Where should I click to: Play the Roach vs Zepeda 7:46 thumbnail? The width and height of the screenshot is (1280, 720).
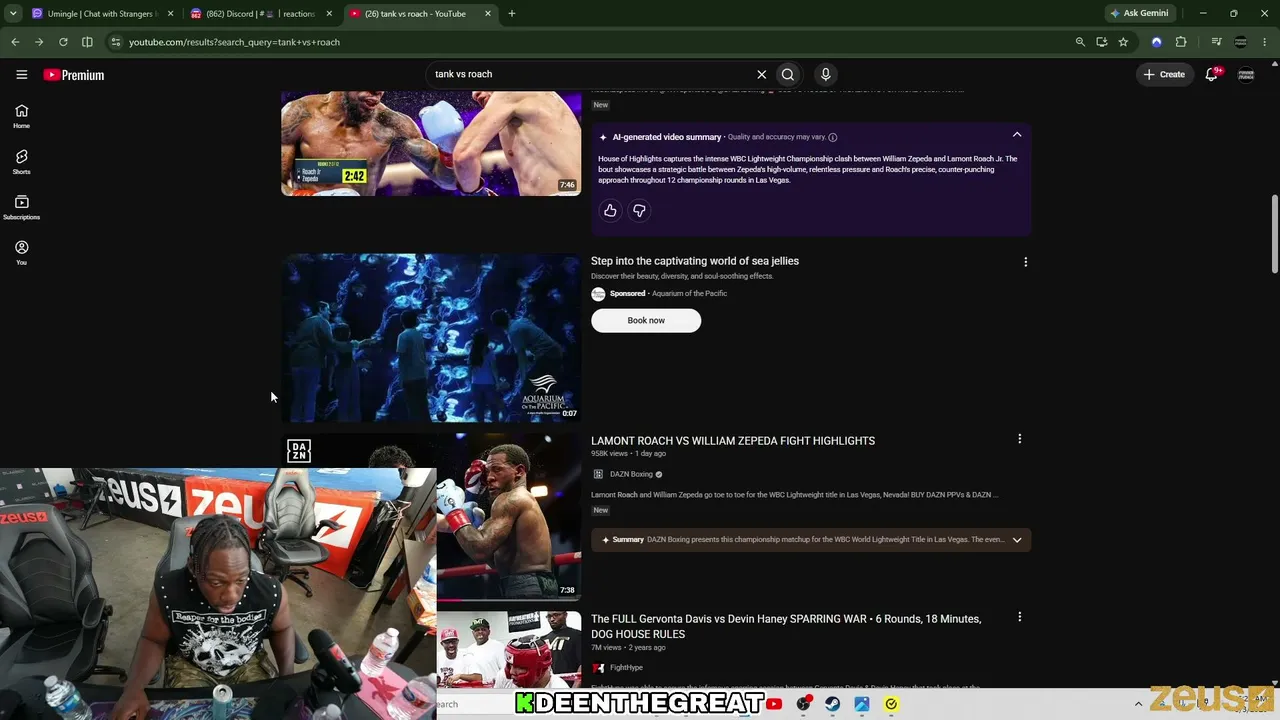pos(431,143)
